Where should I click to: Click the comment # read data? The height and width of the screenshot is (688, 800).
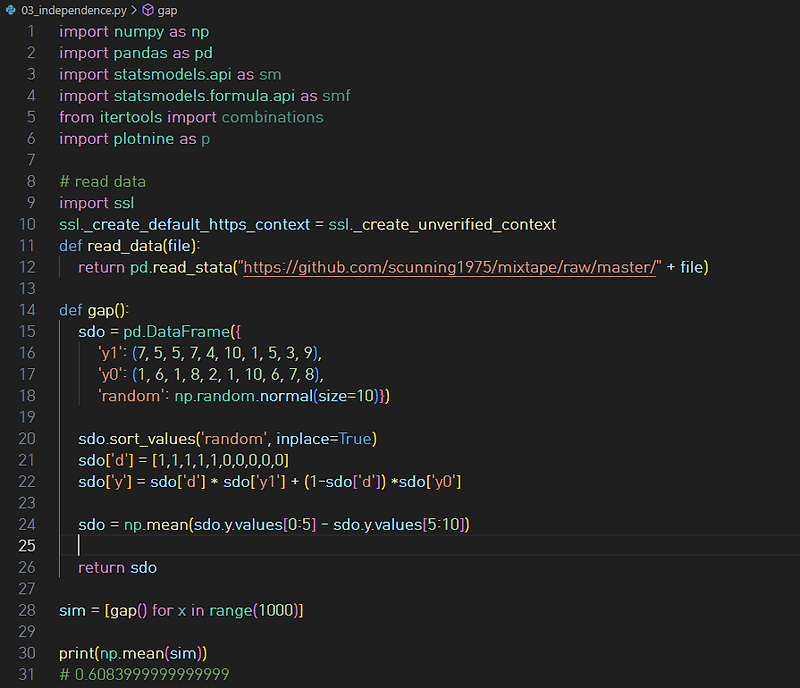(100, 181)
